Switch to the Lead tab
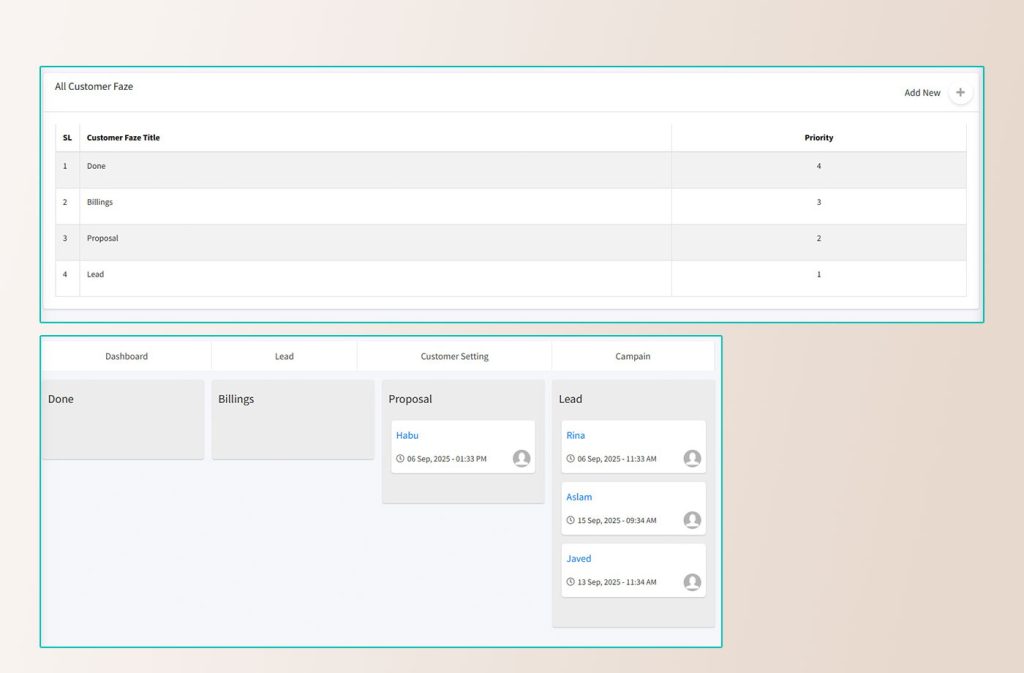 284,356
